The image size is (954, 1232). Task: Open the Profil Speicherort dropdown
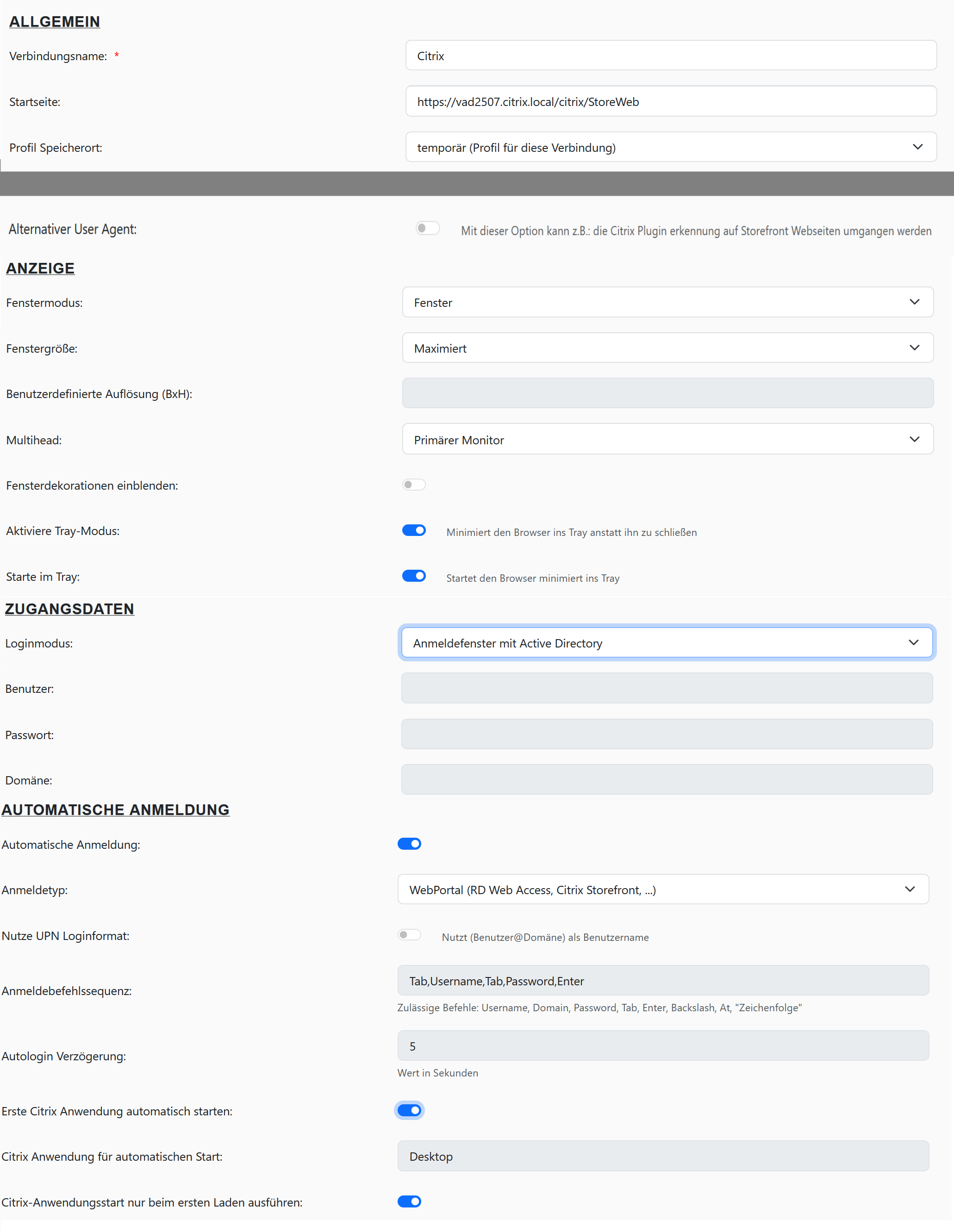point(670,147)
